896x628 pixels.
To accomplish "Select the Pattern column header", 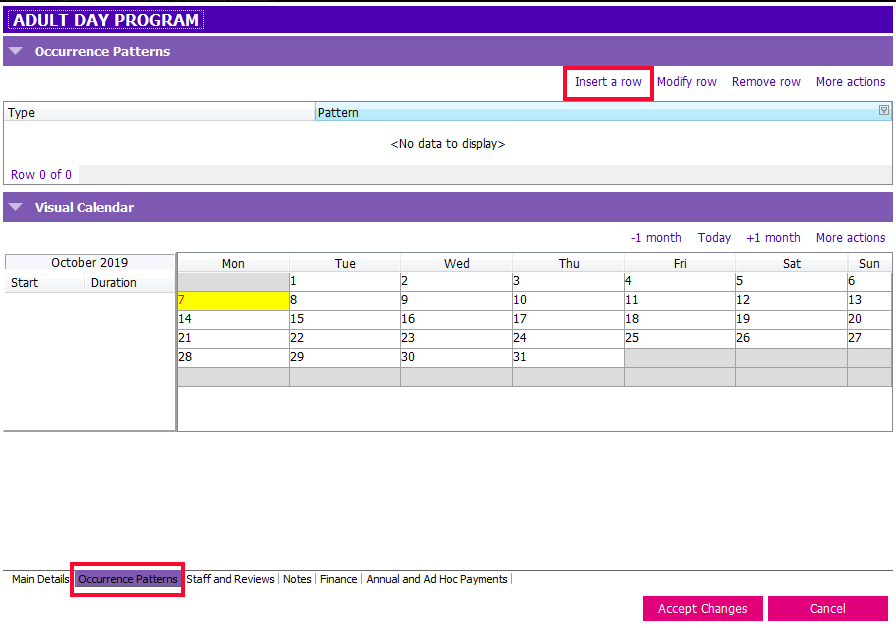I will [603, 113].
